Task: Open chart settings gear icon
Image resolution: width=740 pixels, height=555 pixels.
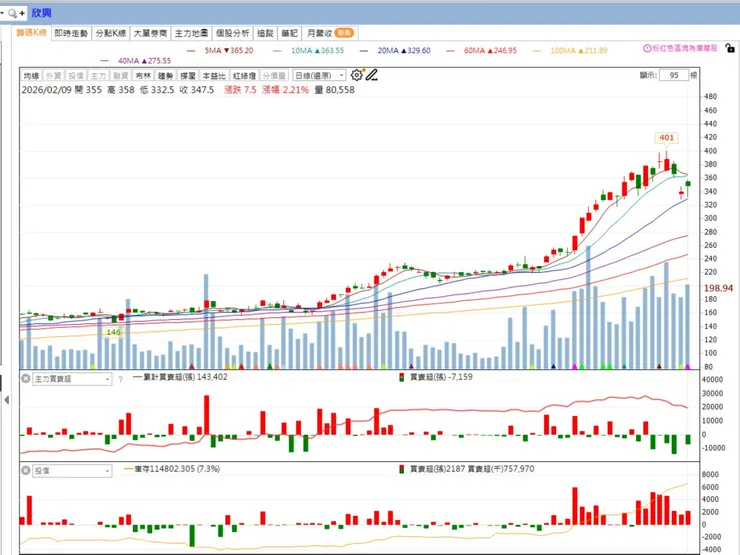Action: tap(357, 75)
